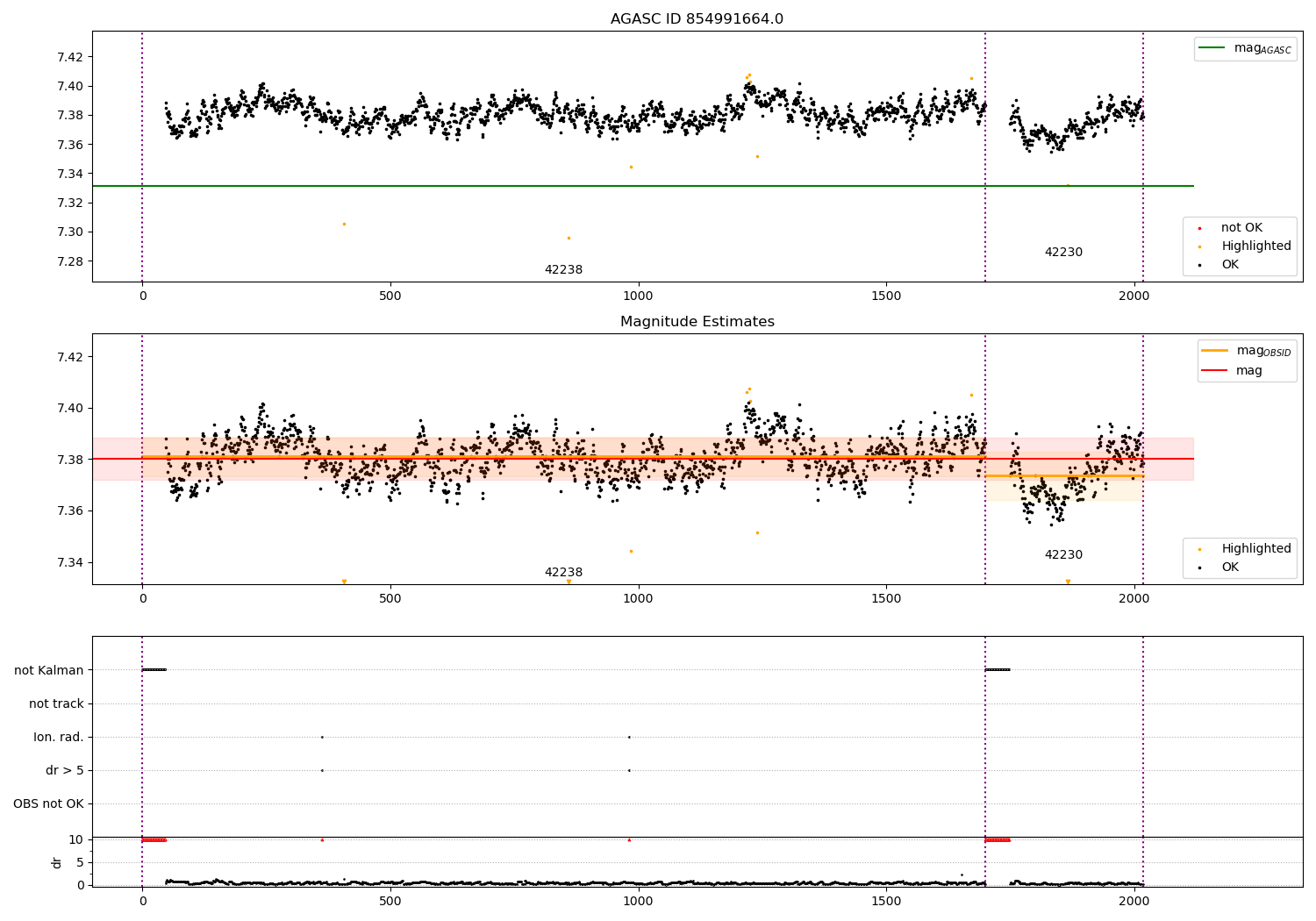Image resolution: width=1316 pixels, height=921 pixels.
Task: Click the 7.32 tick of the top plot
Action: [70, 203]
